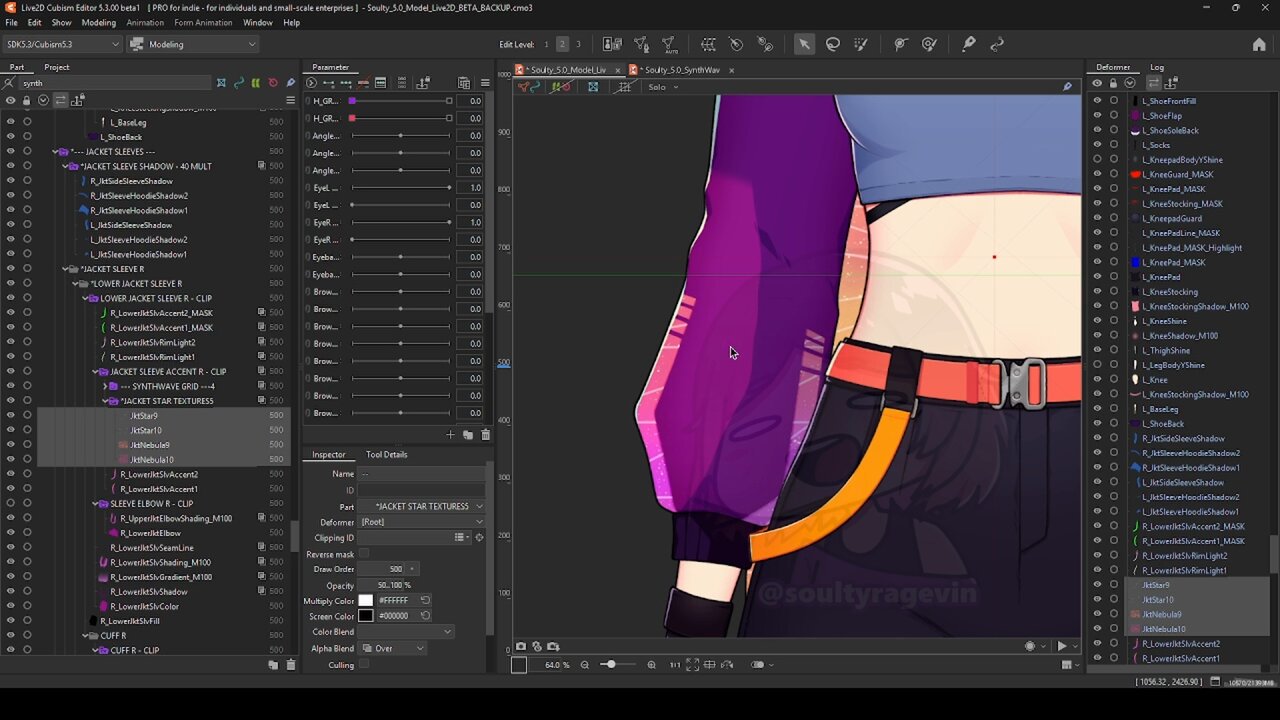Collapse JACKET SLEEVE SHADOW - 40 MULT folder
This screenshot has width=1280, height=720.
tap(65, 166)
